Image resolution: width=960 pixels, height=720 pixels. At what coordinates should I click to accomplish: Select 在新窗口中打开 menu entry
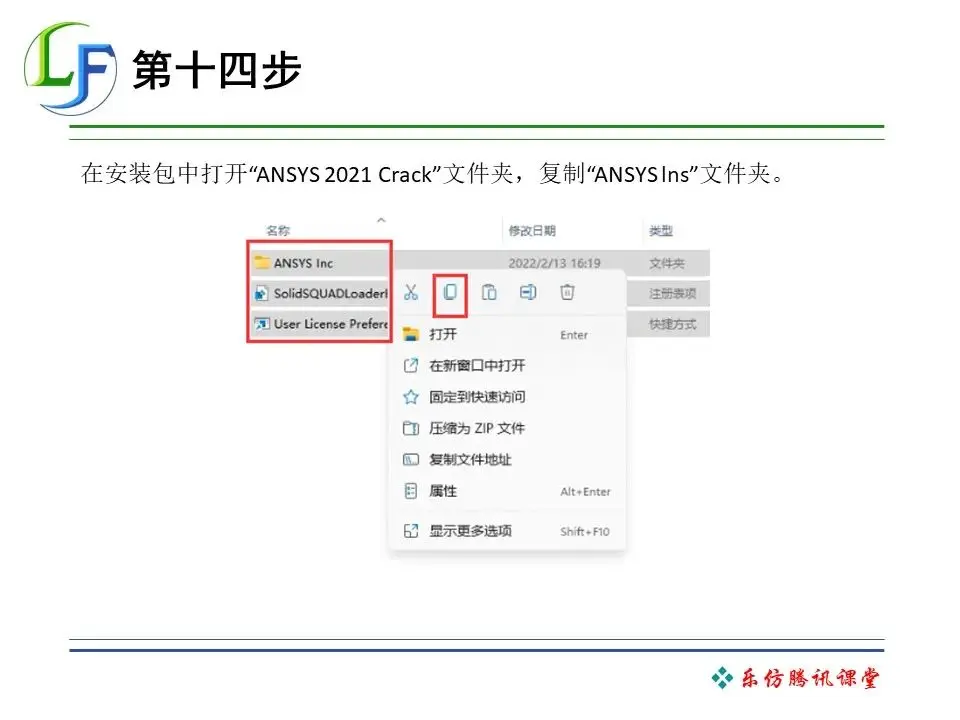(x=507, y=366)
